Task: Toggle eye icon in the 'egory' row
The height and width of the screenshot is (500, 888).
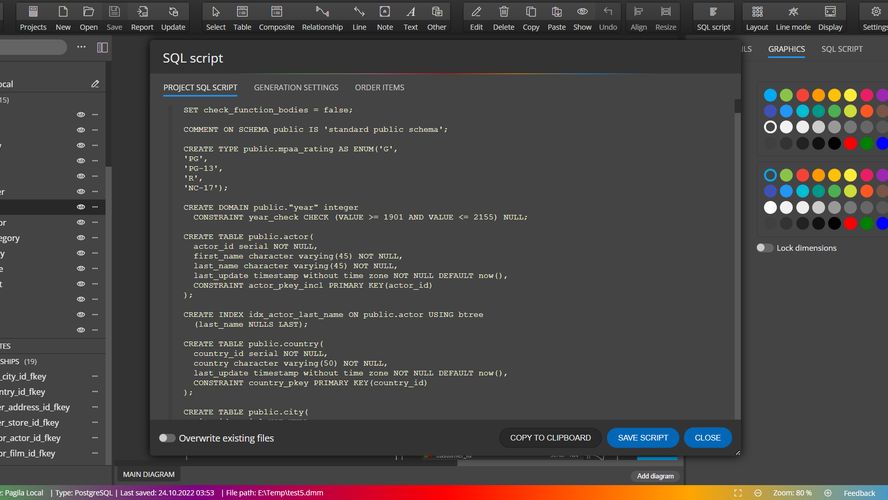Action: pyautogui.click(x=81, y=238)
